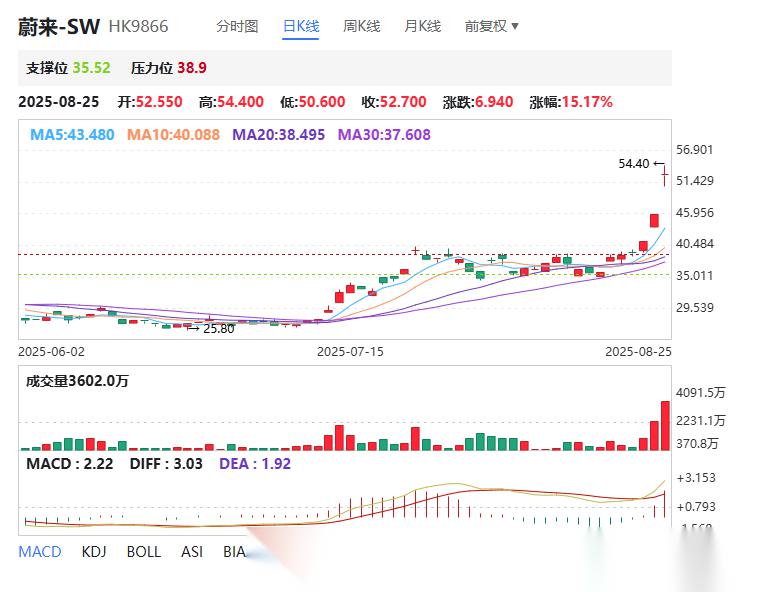
Task: Click the MA10:40.088 label
Action: [x=173, y=134]
